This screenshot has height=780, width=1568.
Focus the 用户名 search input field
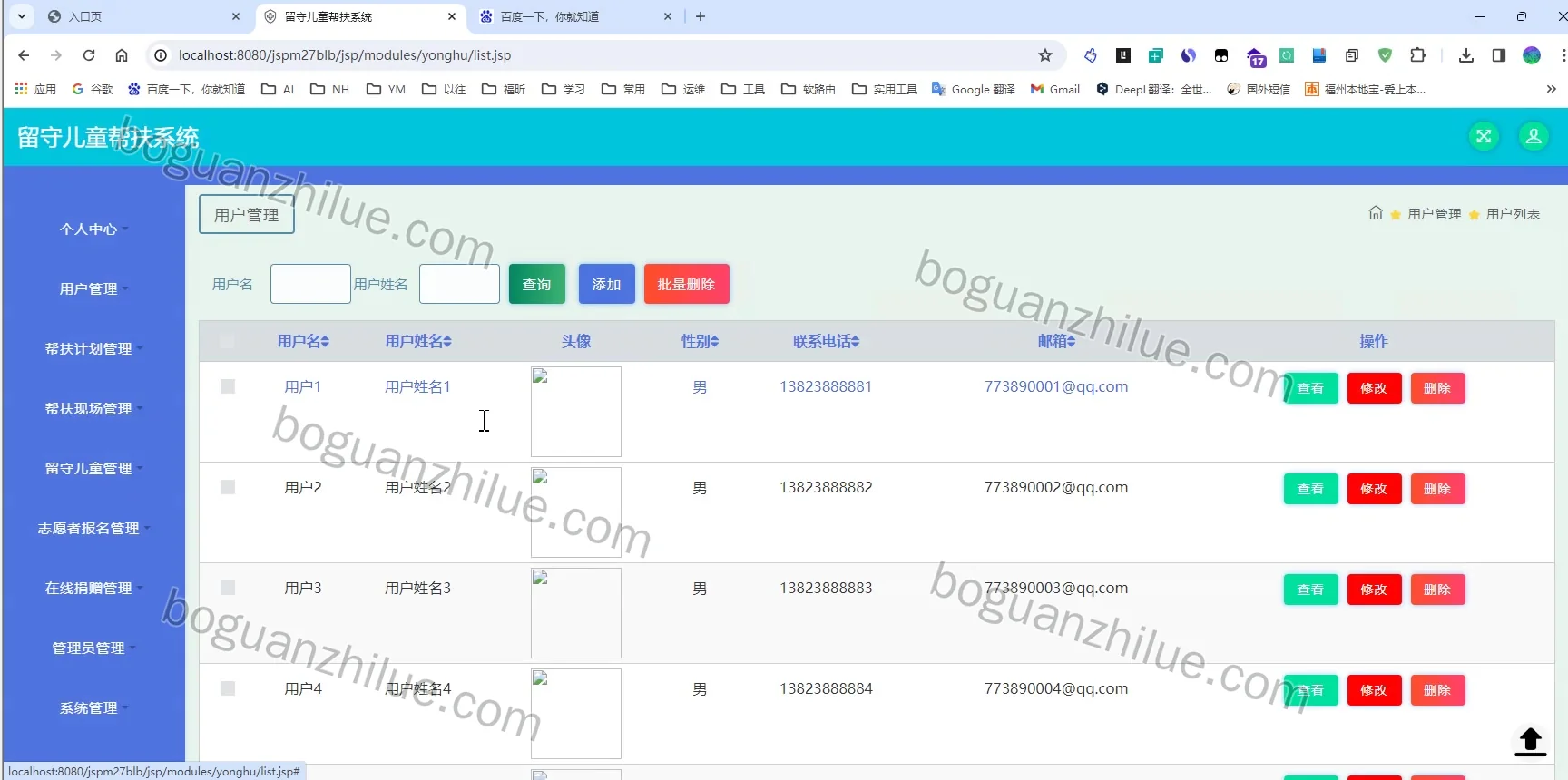point(310,284)
